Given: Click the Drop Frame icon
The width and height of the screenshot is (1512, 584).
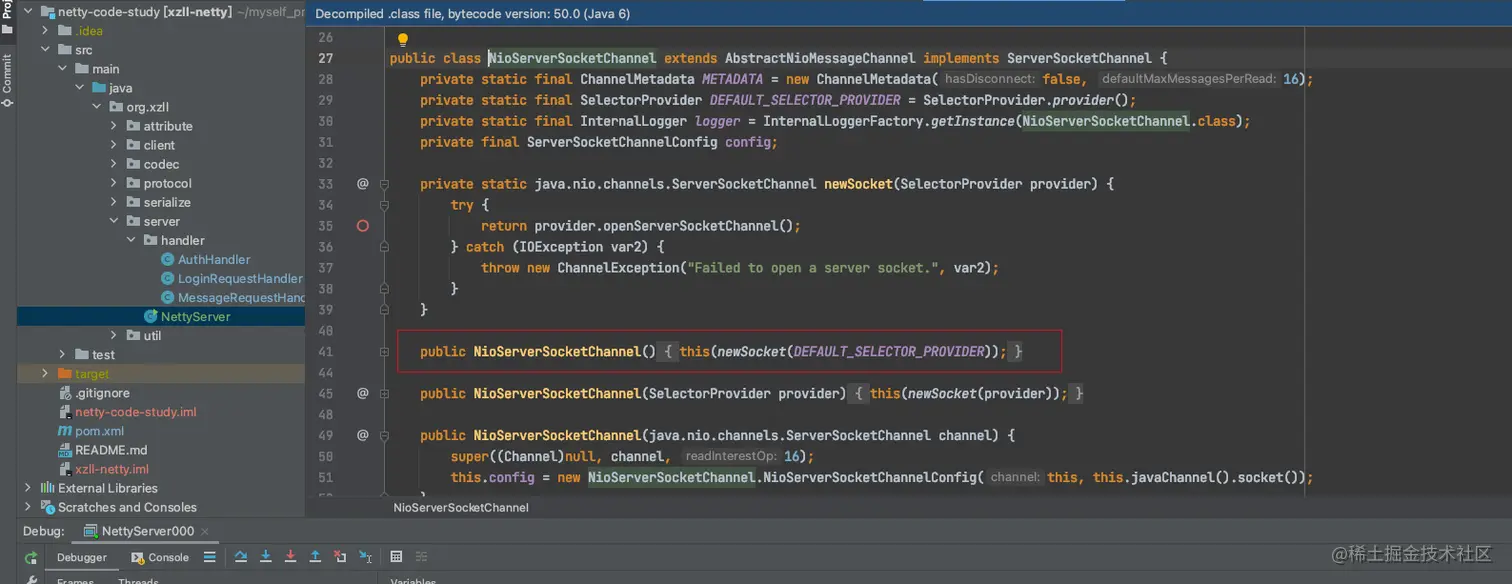Looking at the screenshot, I should pos(340,557).
